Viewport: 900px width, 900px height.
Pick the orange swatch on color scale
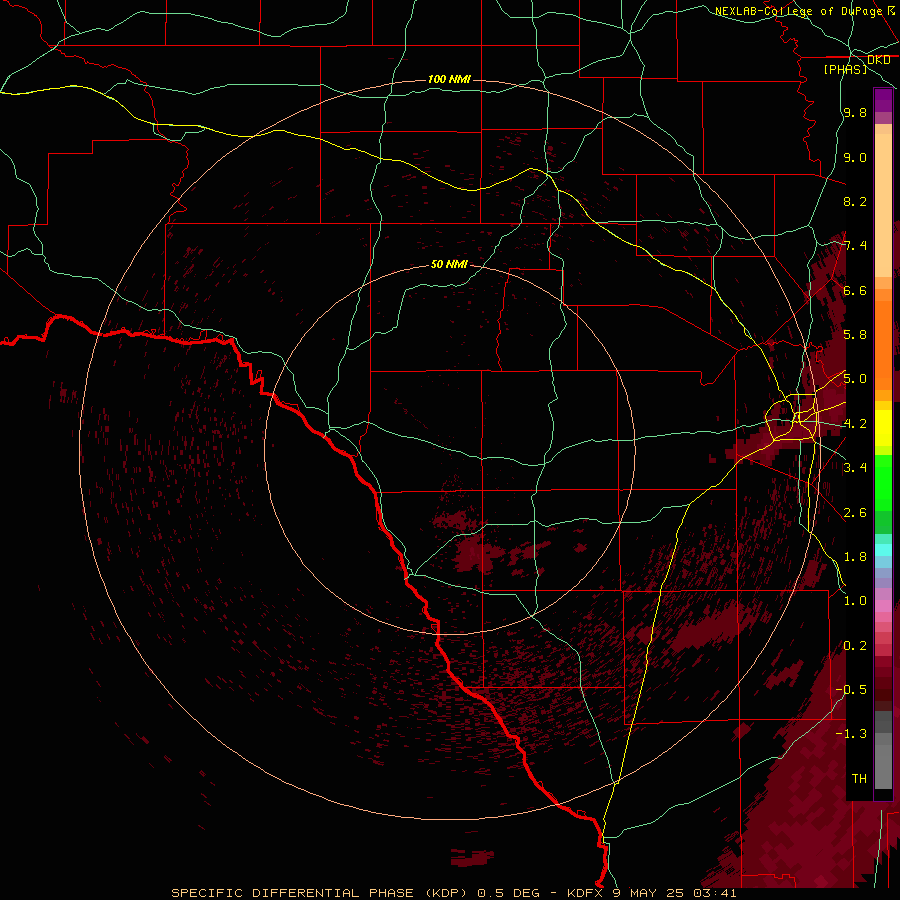click(x=883, y=344)
